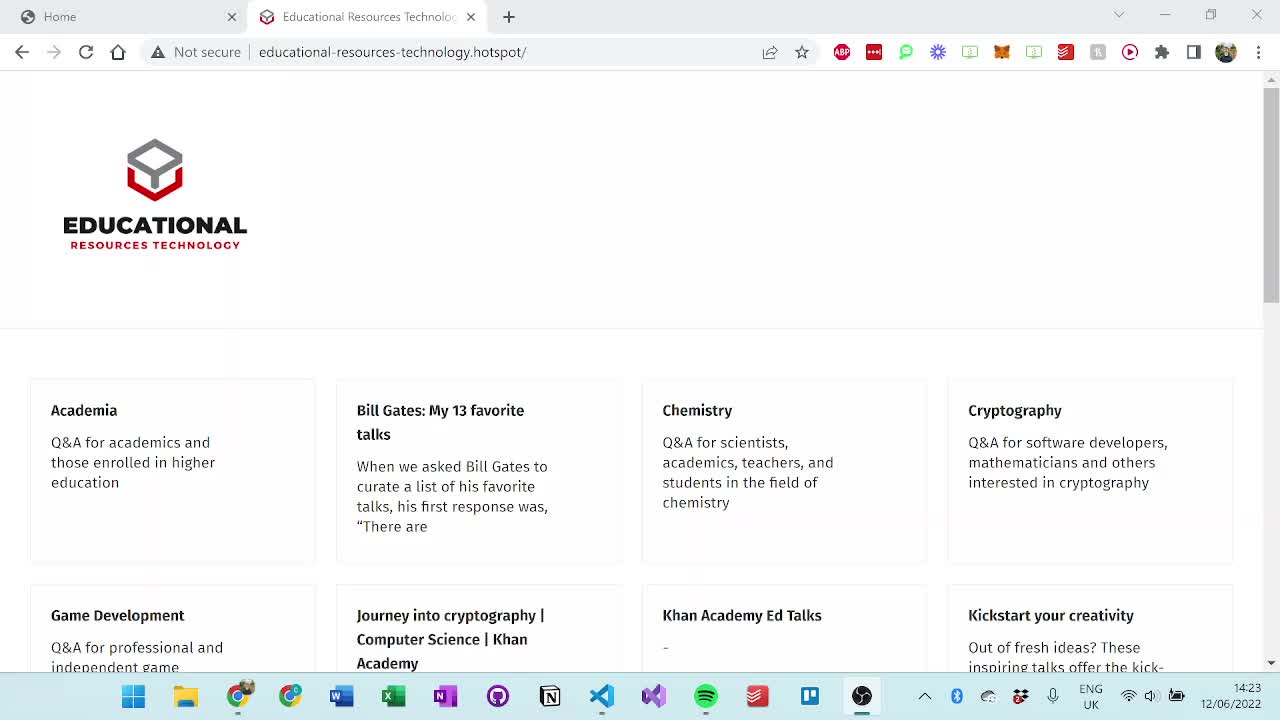Click the Dropbox tray icon
The height and width of the screenshot is (720, 1280).
[1020, 696]
